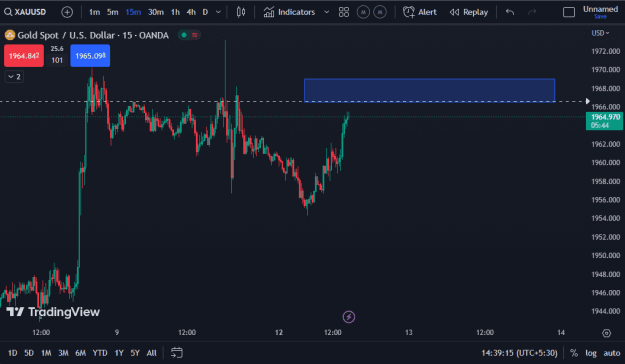
Task: Expand the indicators favorites dropdown arrow
Action: 326,12
